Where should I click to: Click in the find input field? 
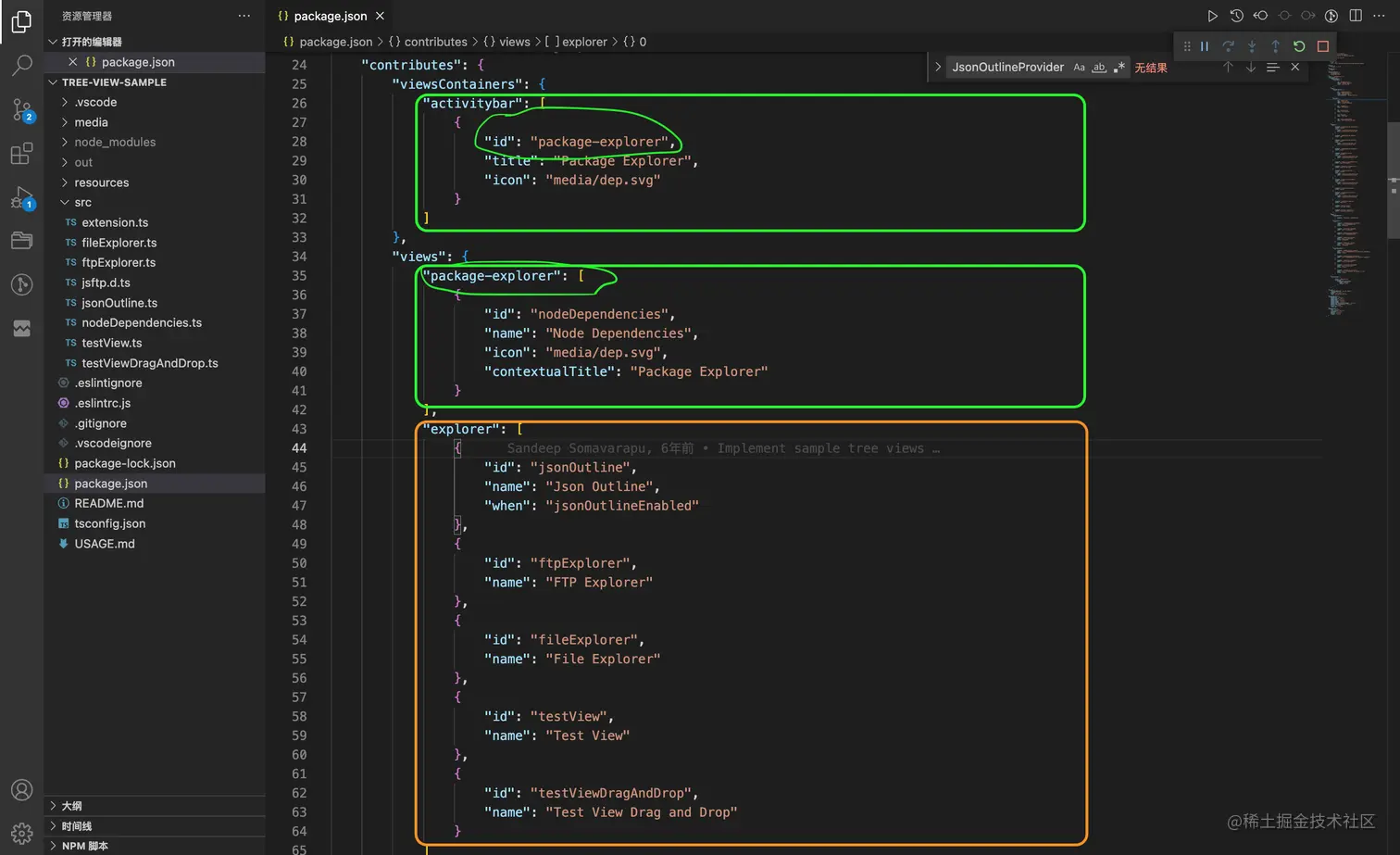point(1007,68)
